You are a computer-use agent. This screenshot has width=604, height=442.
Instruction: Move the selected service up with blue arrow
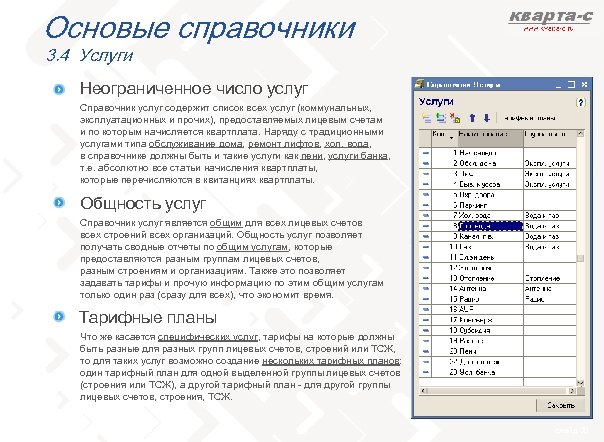[x=472, y=118]
